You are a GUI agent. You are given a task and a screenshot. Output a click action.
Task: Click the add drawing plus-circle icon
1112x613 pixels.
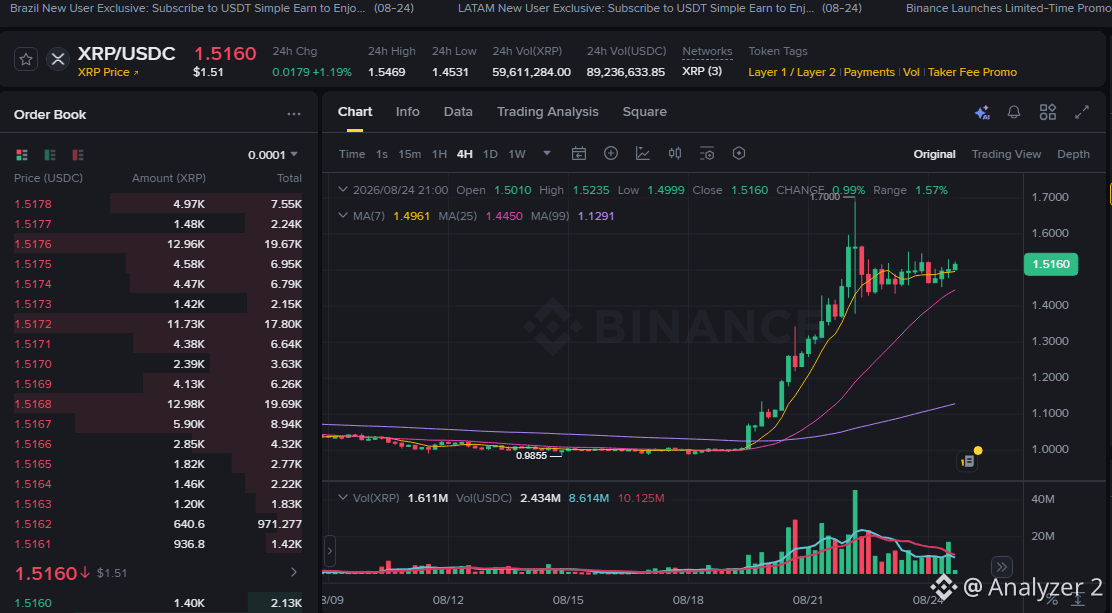point(611,153)
